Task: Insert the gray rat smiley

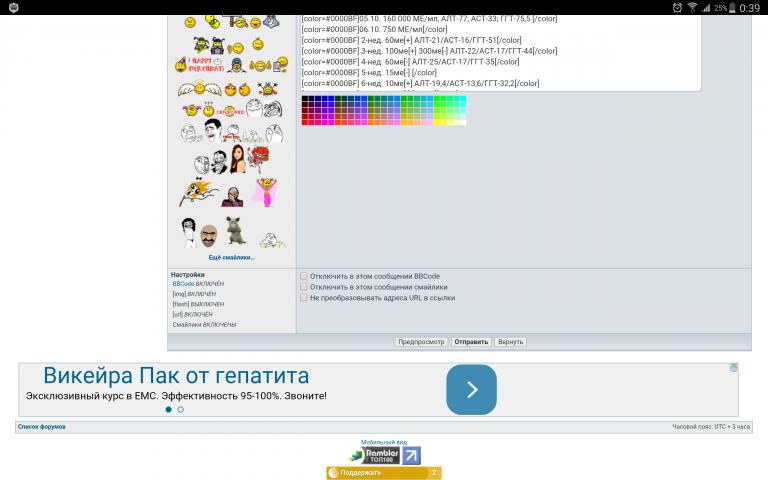Action: tap(236, 231)
